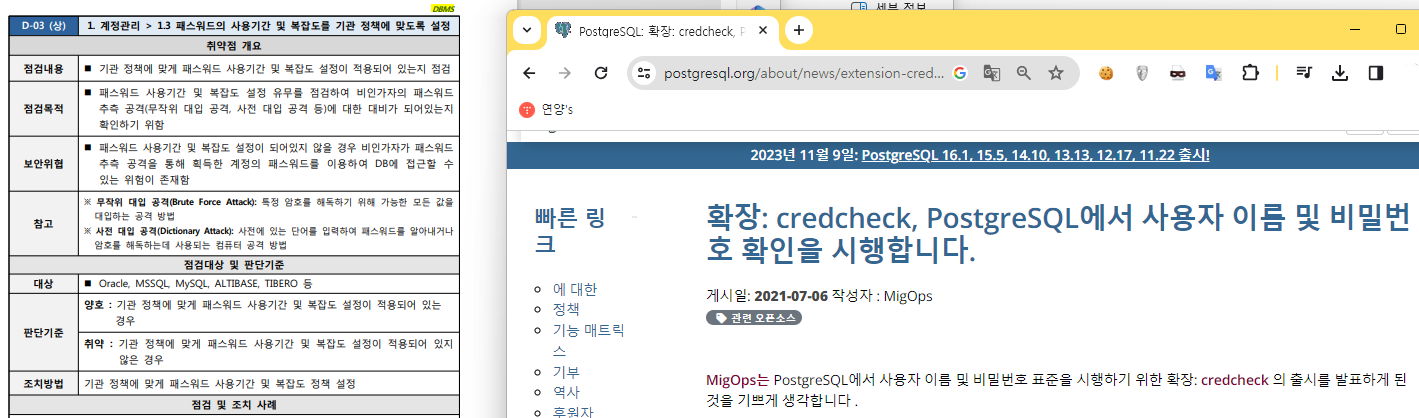Open the '후원자' quick link

[573, 411]
